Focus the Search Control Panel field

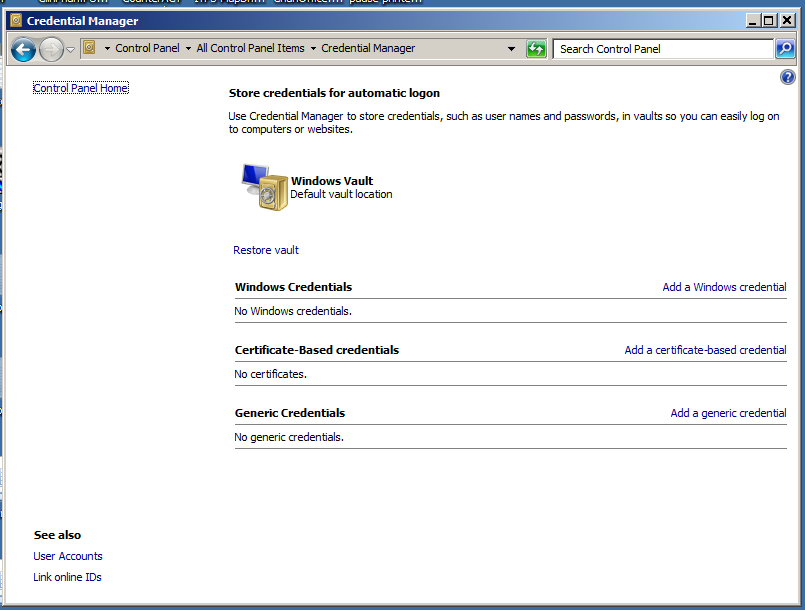pyautogui.click(x=663, y=49)
